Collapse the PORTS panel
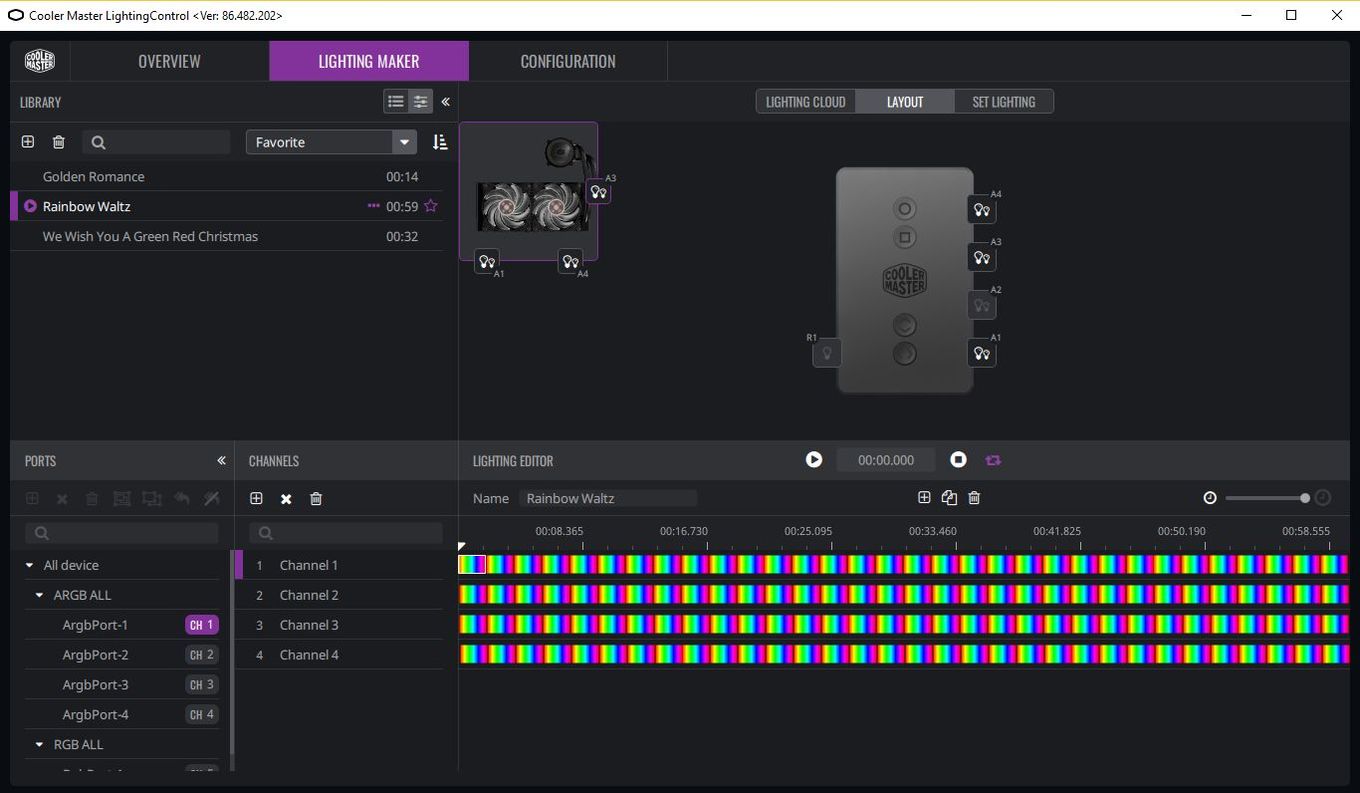The height and width of the screenshot is (793, 1360). coord(221,461)
